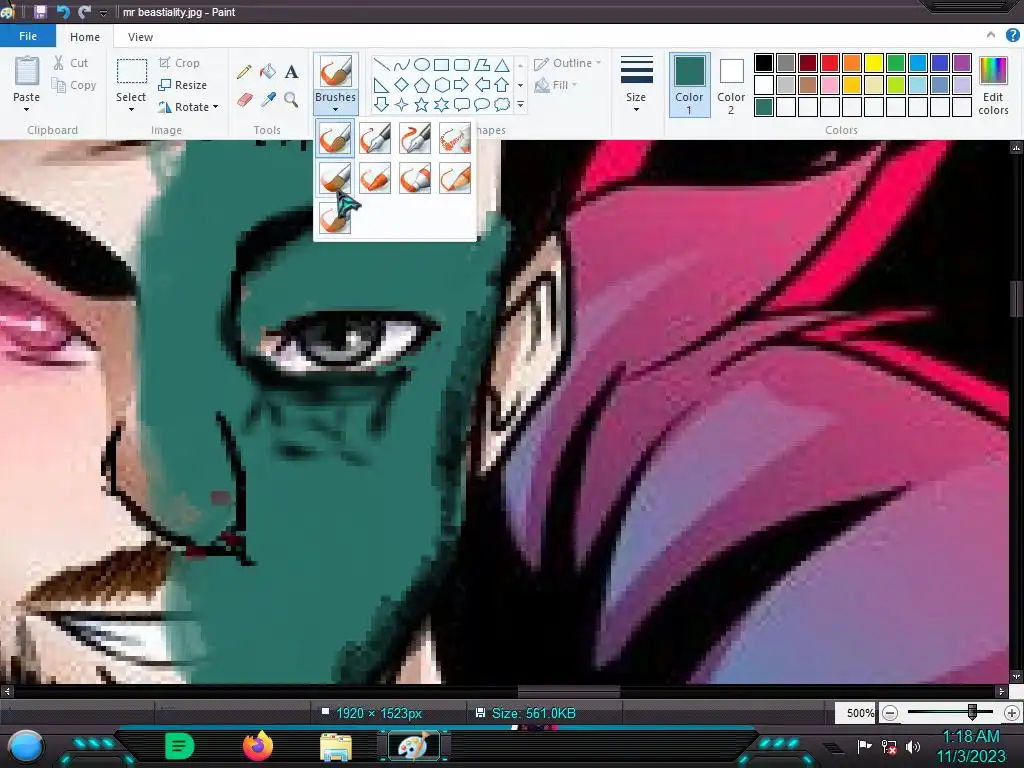Activate Color 2 swatch button
The image size is (1024, 768).
pyautogui.click(x=731, y=85)
